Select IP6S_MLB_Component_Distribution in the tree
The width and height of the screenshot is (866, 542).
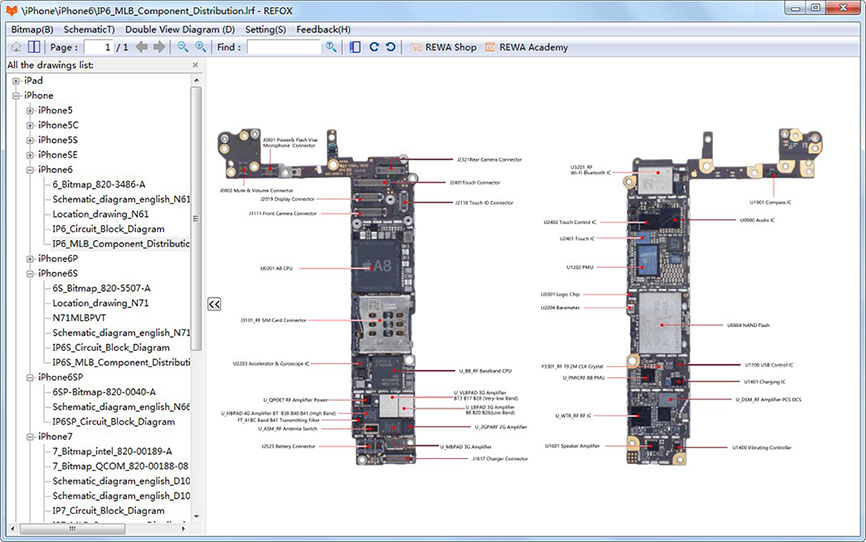tap(121, 362)
